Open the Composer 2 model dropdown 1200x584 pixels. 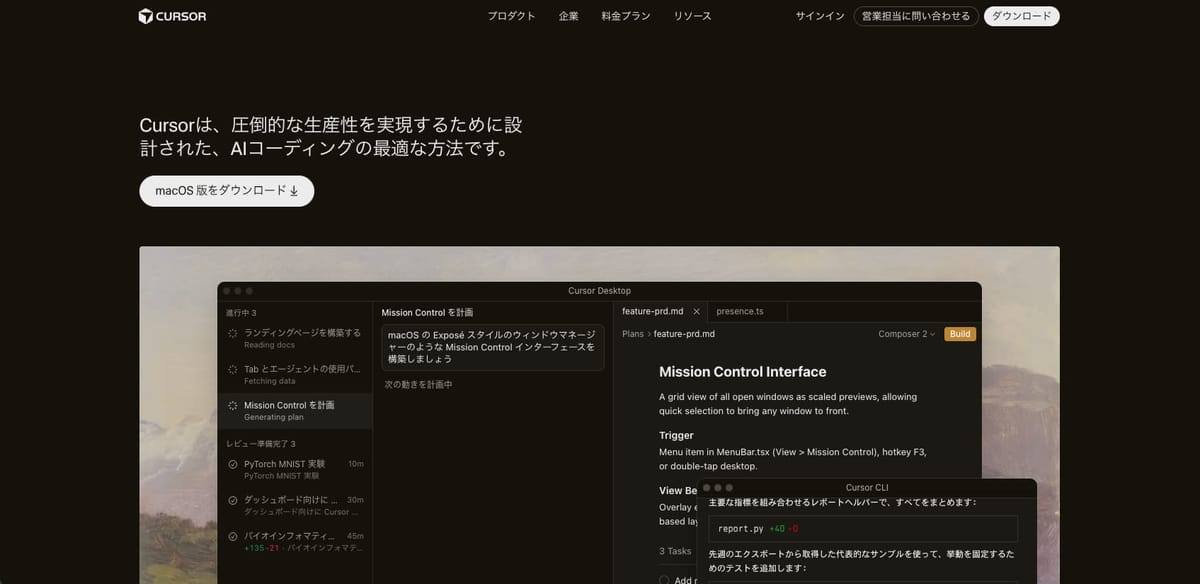point(907,334)
